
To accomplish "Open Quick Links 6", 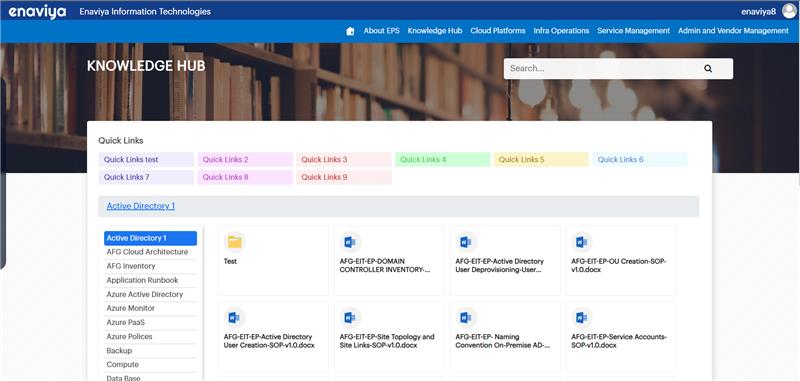I will (640, 160).
